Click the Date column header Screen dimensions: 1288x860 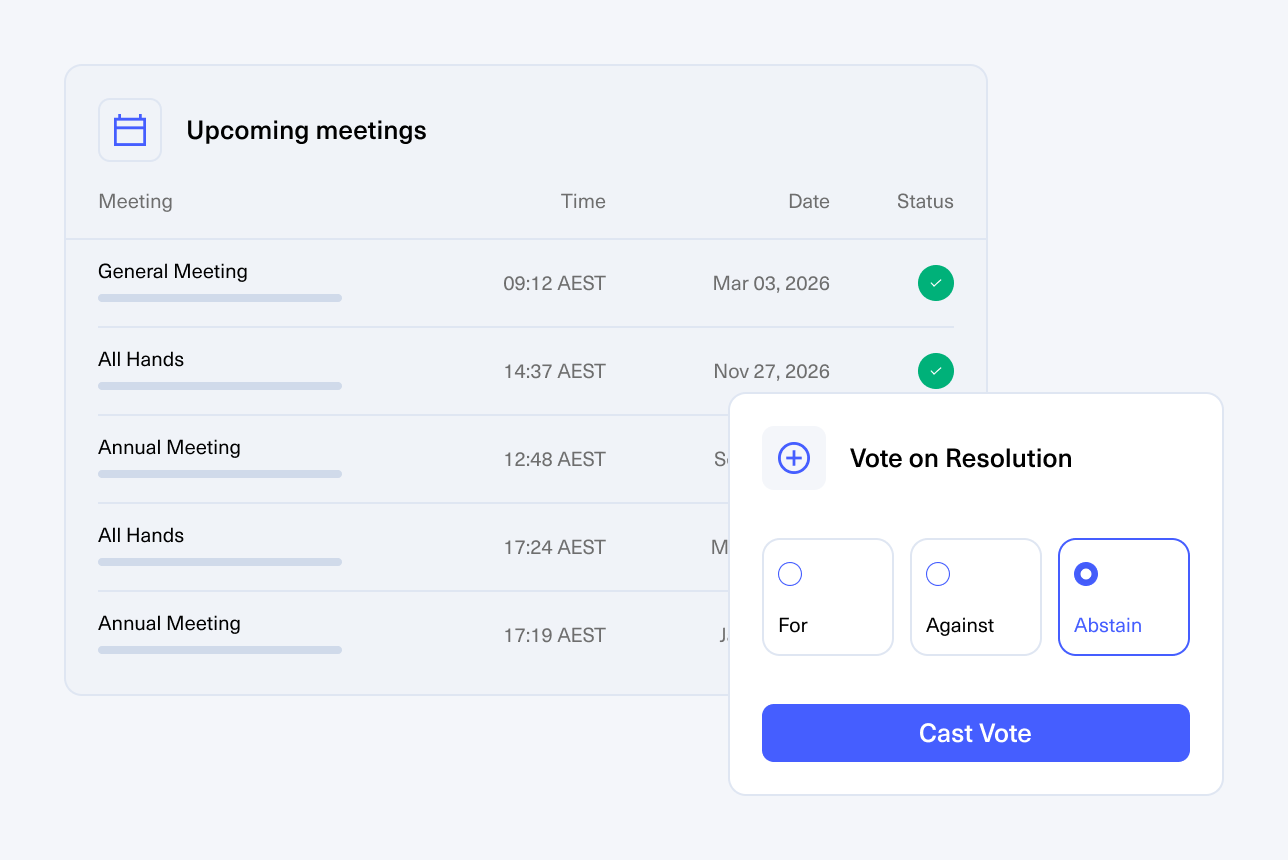(x=809, y=201)
